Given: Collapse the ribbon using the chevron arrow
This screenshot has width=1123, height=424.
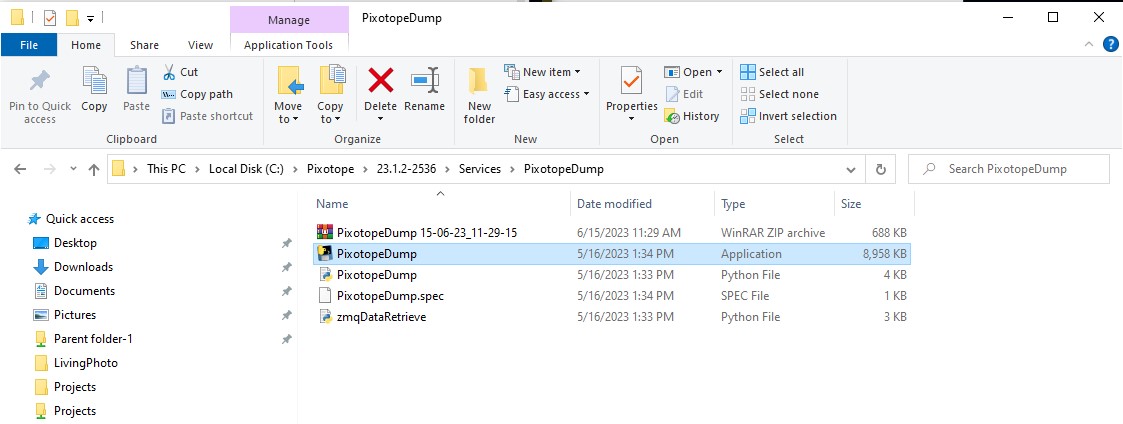Looking at the screenshot, I should point(1089,44).
